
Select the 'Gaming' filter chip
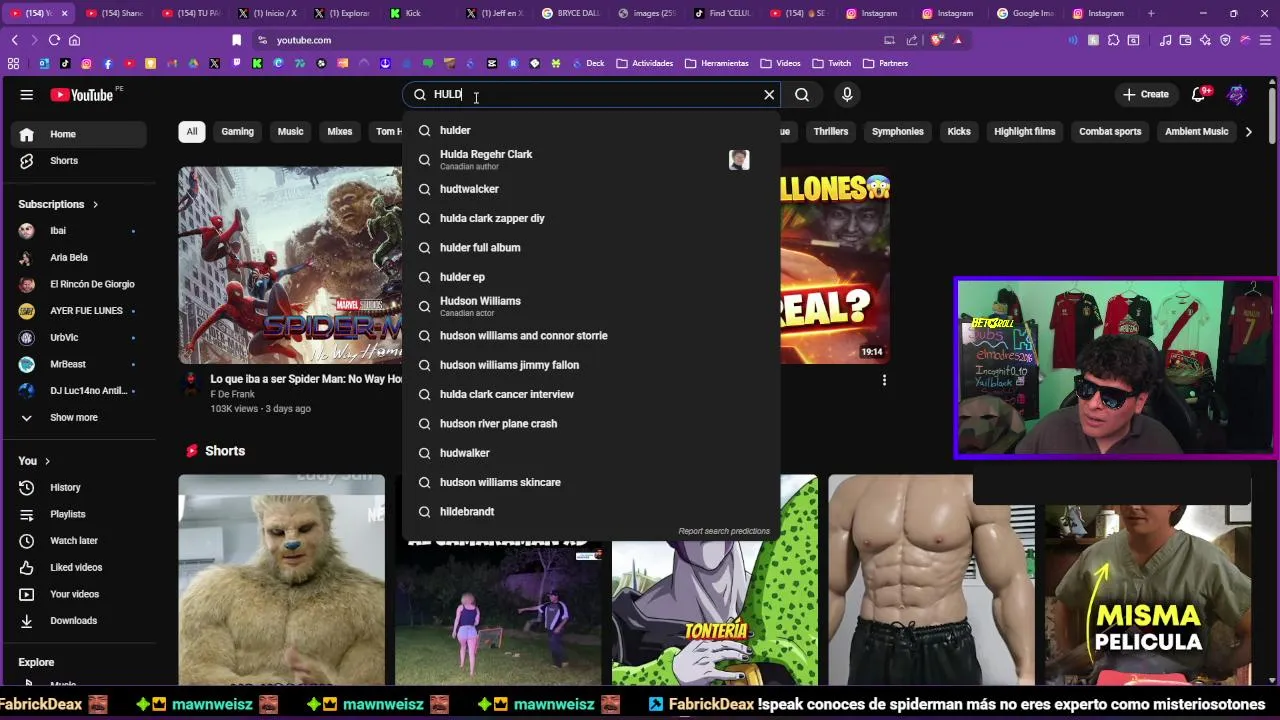[237, 132]
